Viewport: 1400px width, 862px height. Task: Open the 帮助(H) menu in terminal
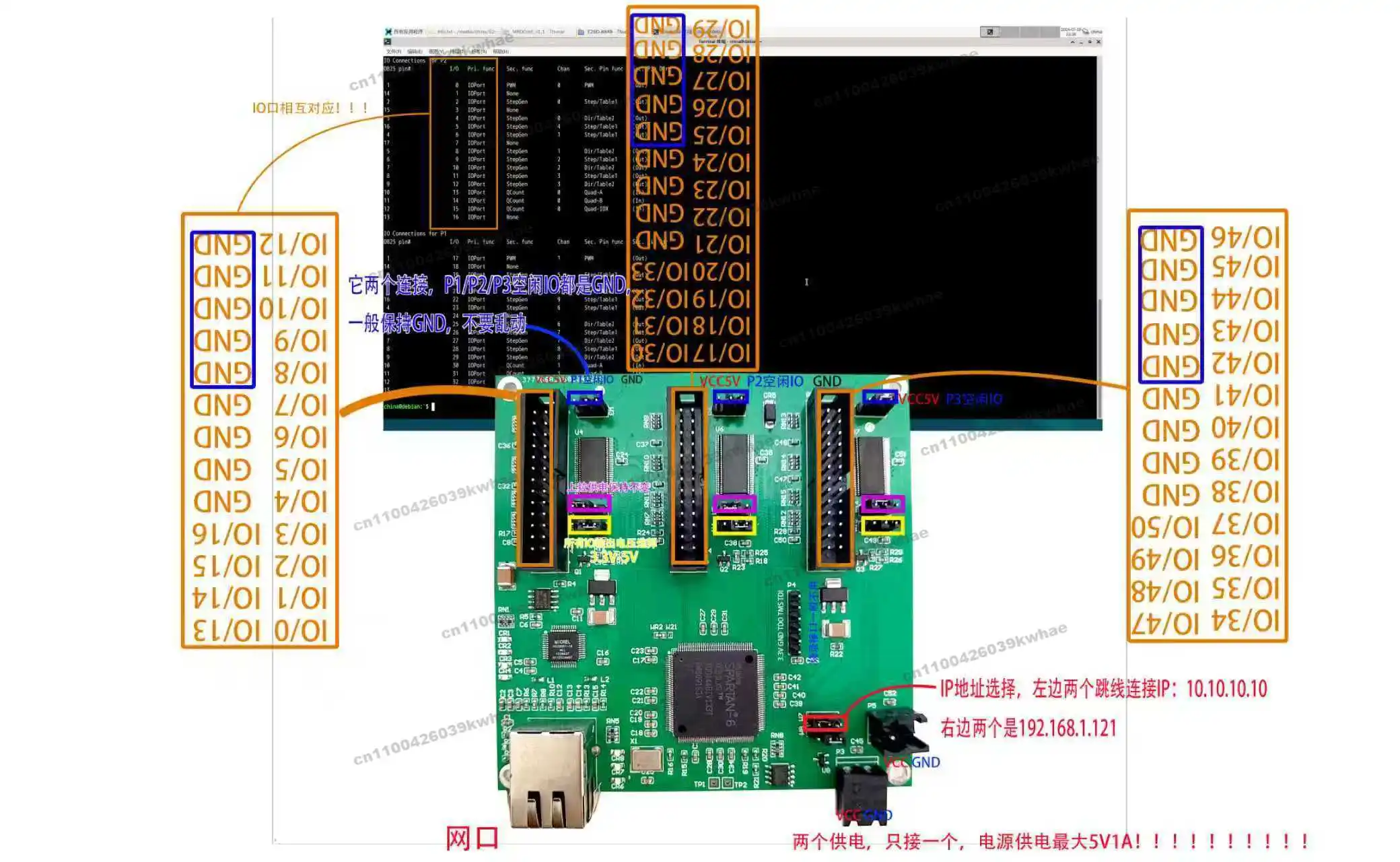(500, 51)
